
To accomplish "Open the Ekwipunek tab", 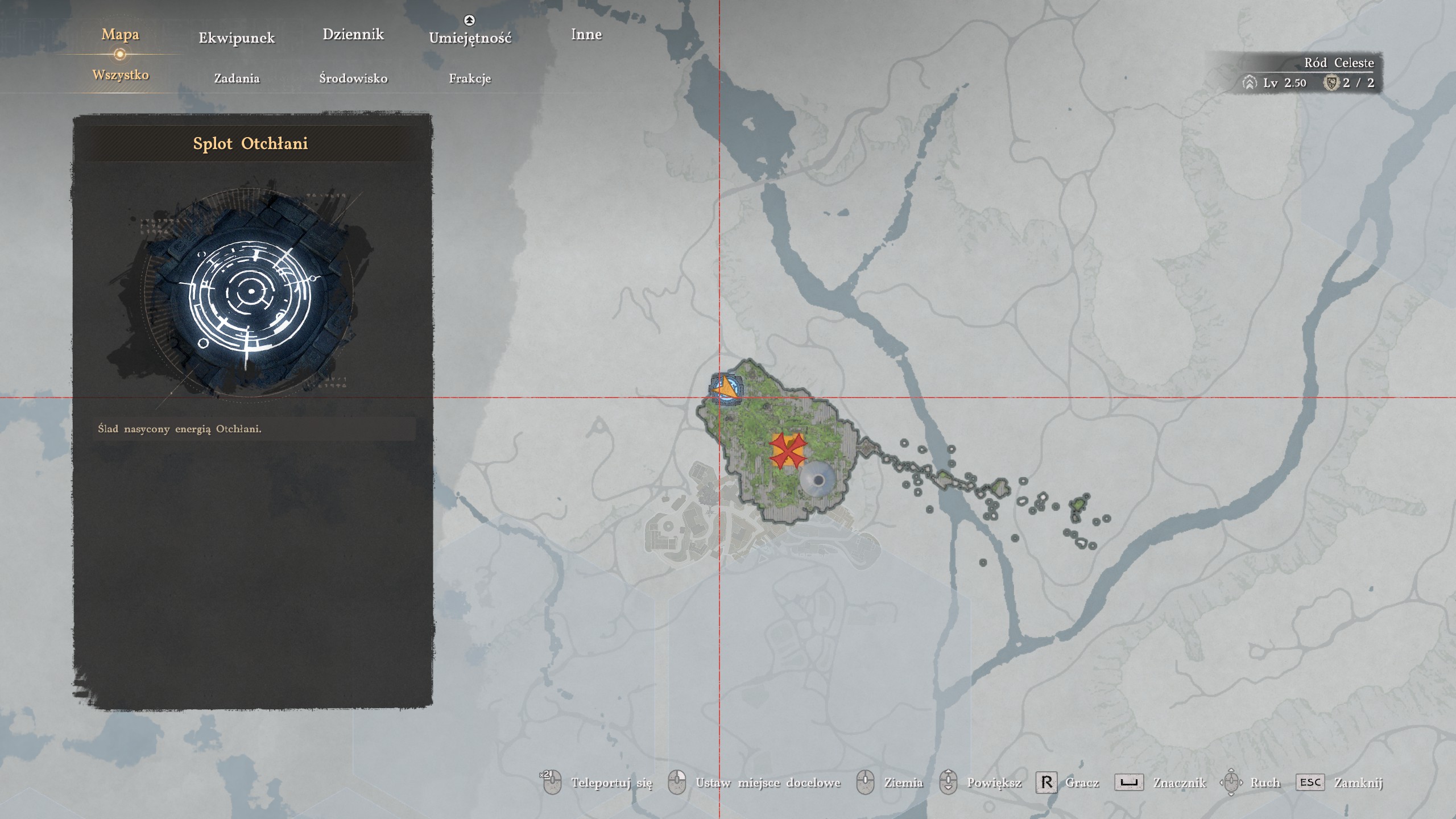I will pos(237,38).
